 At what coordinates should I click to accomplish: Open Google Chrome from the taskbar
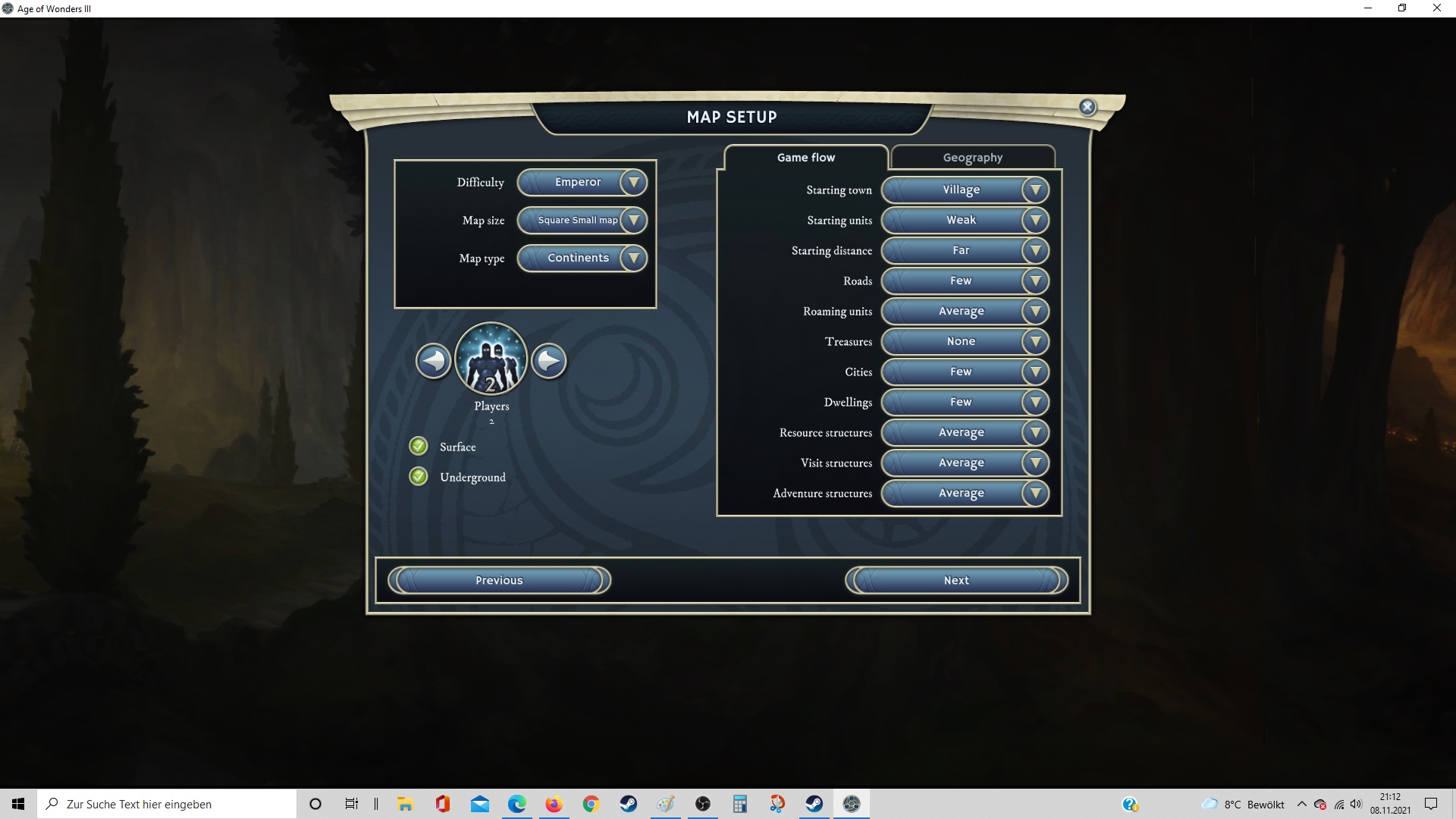pyautogui.click(x=591, y=804)
